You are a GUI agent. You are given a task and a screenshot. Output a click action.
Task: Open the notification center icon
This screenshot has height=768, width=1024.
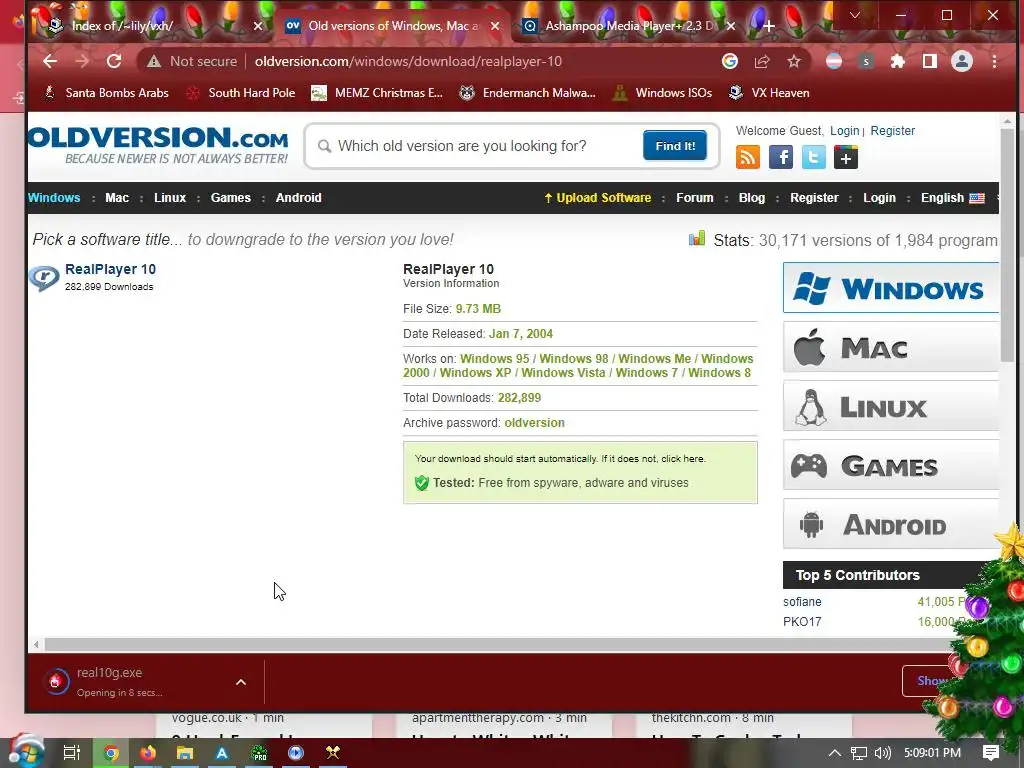[991, 753]
